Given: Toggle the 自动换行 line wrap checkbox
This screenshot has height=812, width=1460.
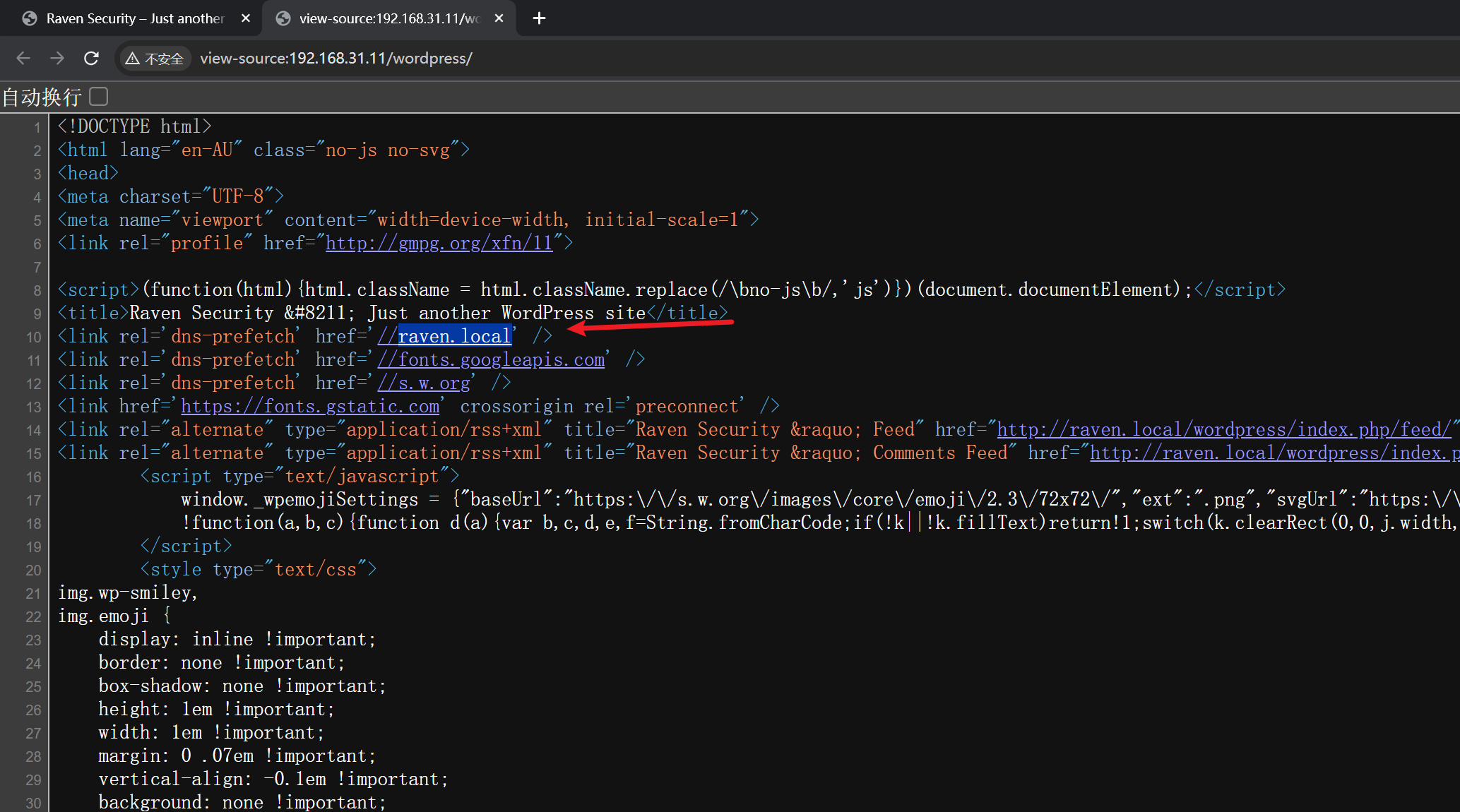Looking at the screenshot, I should 99,96.
